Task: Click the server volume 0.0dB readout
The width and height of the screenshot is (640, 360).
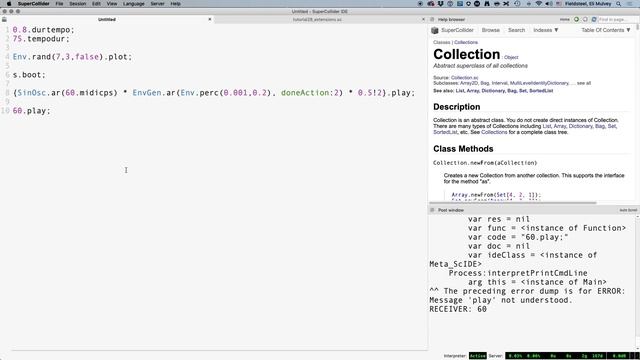Action: [619, 356]
